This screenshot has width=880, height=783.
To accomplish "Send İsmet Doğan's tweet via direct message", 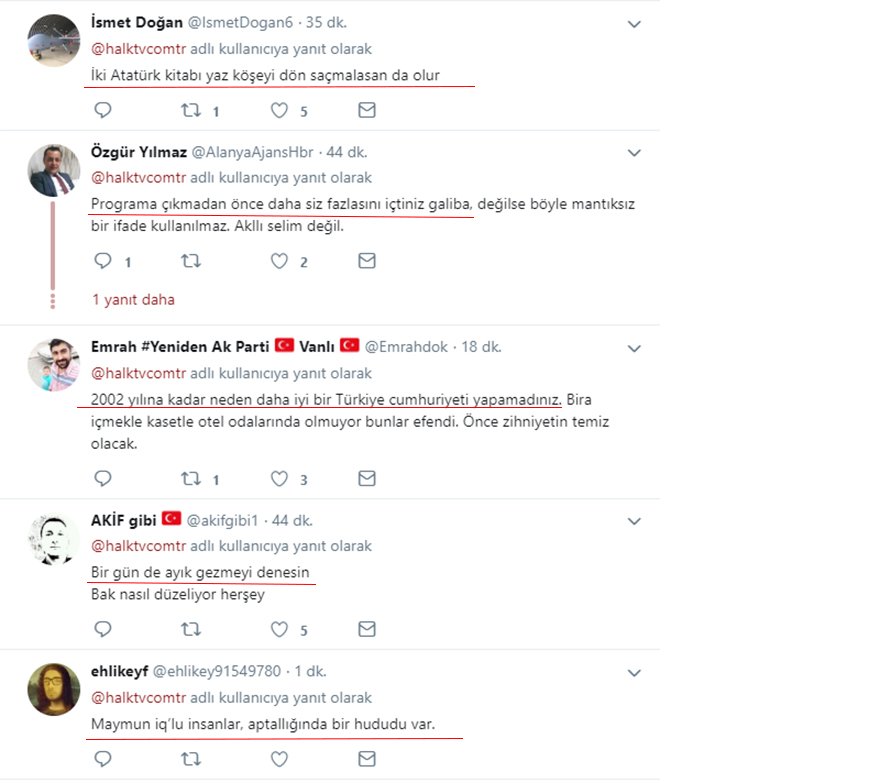I will coord(367,110).
